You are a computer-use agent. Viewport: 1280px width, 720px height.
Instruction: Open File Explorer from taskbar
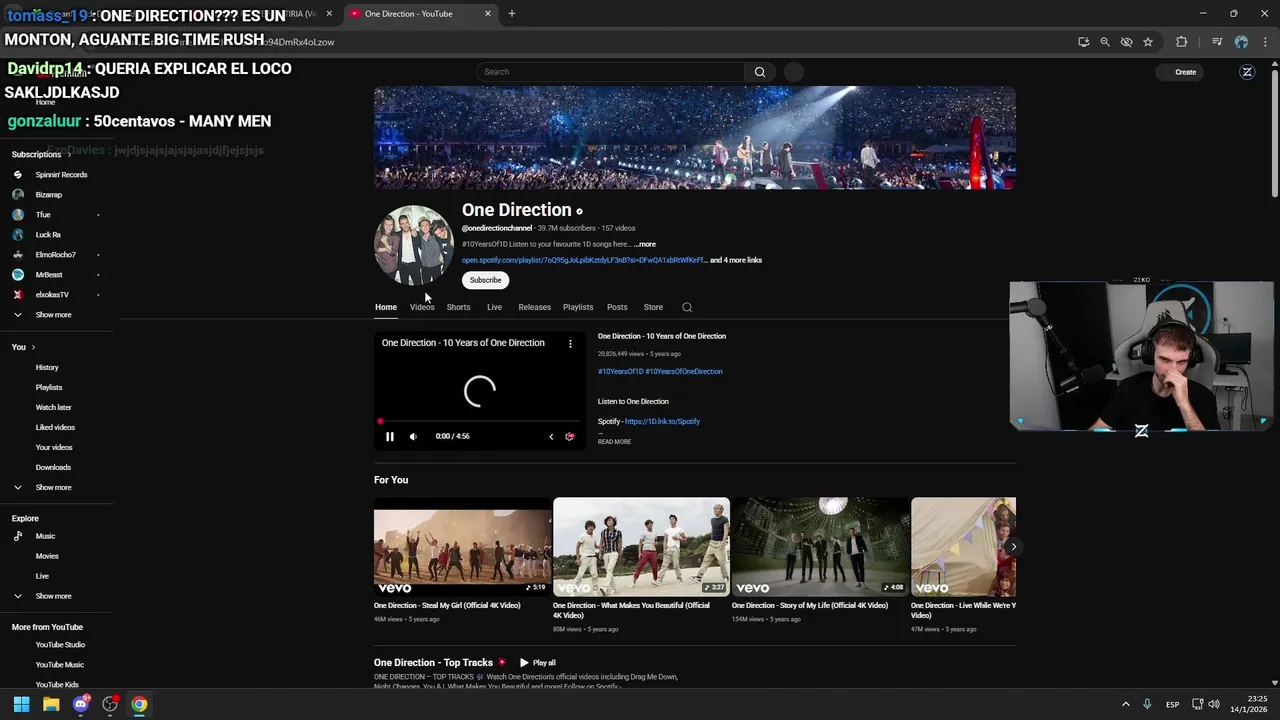(x=51, y=704)
